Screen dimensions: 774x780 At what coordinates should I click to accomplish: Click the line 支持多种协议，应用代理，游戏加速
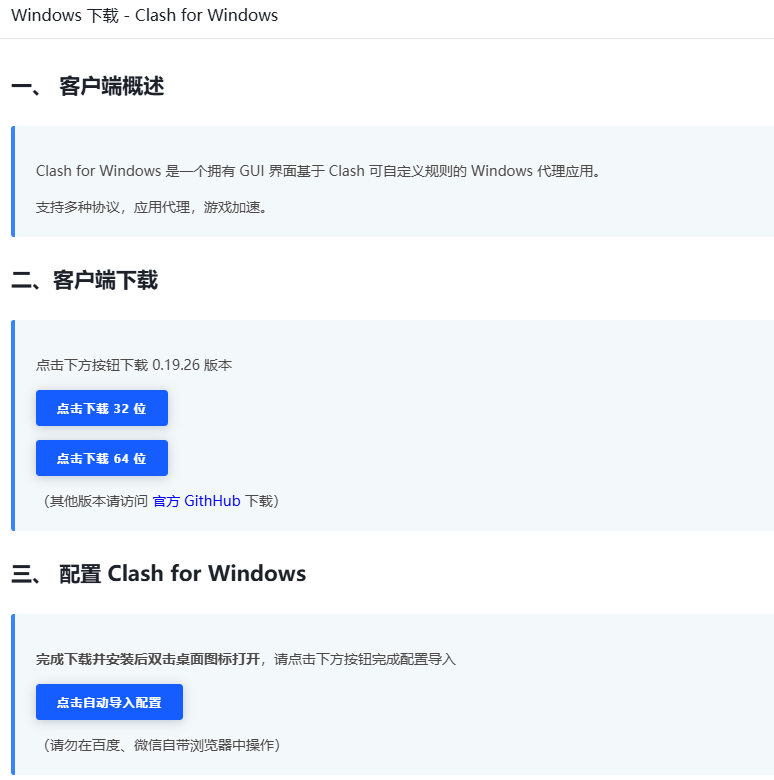click(152, 207)
